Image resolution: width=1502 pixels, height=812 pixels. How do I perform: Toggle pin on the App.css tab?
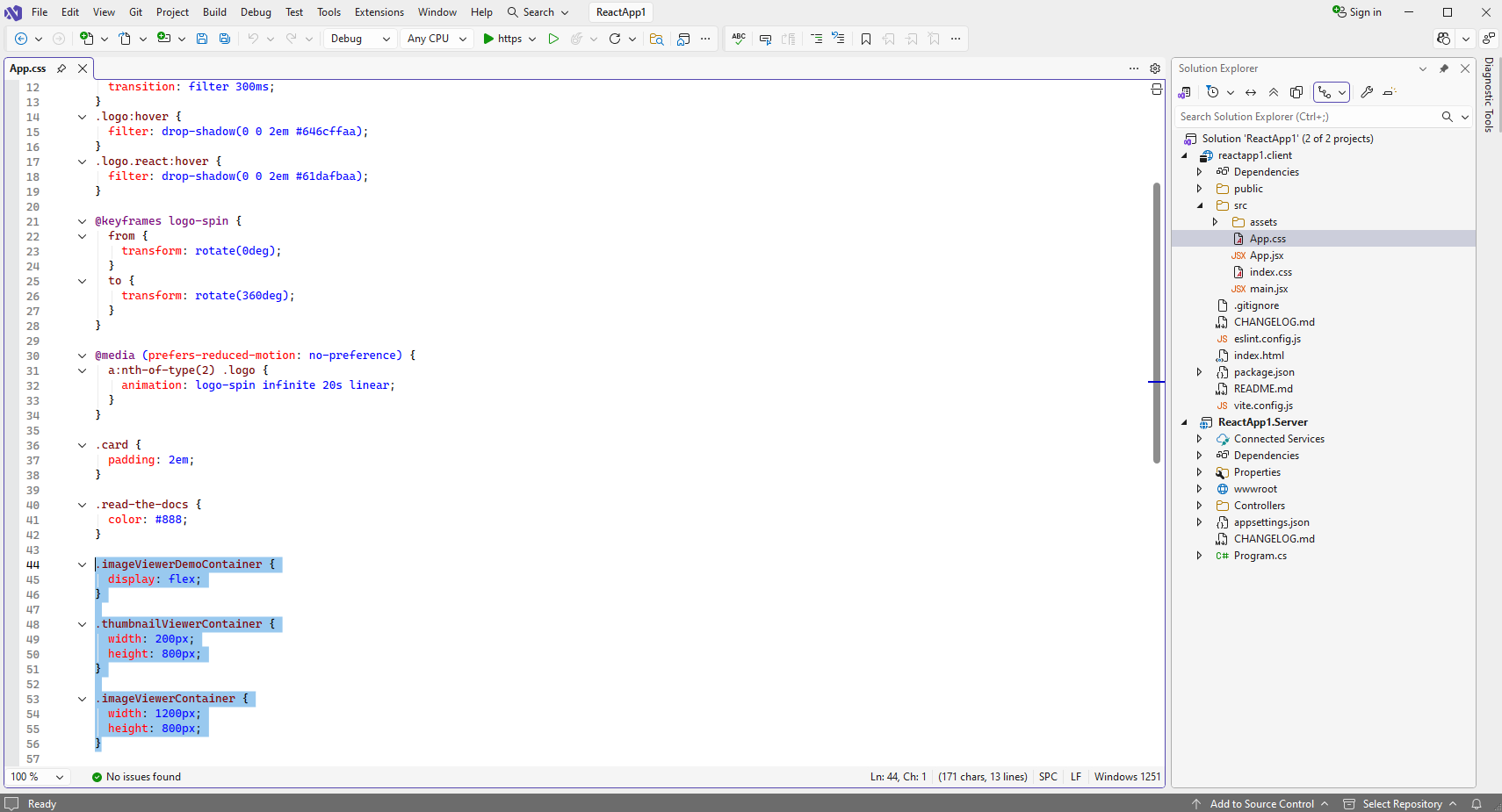click(61, 68)
